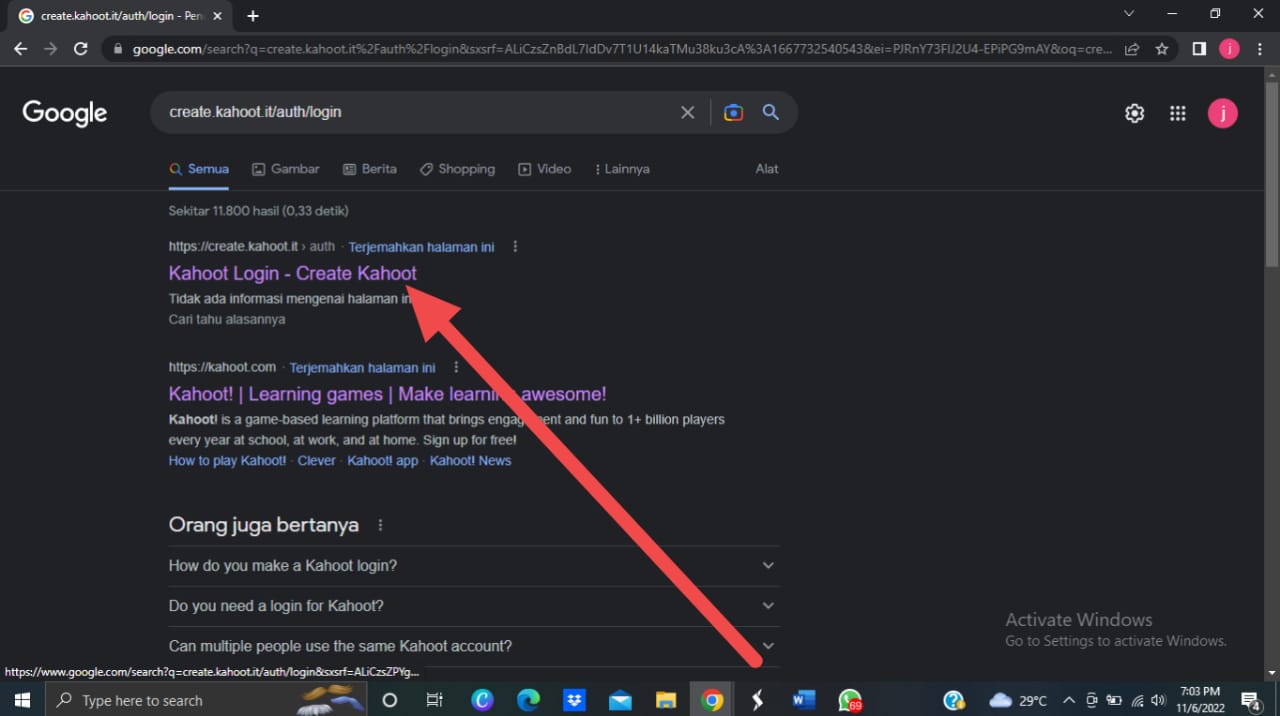
Task: Run the search with the magnifier button
Action: pos(770,112)
